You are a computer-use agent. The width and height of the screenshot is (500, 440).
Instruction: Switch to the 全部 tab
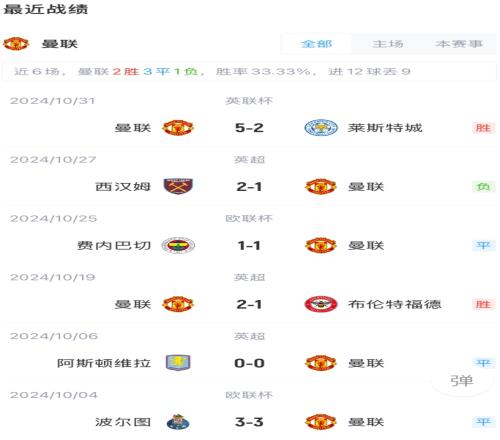(316, 44)
